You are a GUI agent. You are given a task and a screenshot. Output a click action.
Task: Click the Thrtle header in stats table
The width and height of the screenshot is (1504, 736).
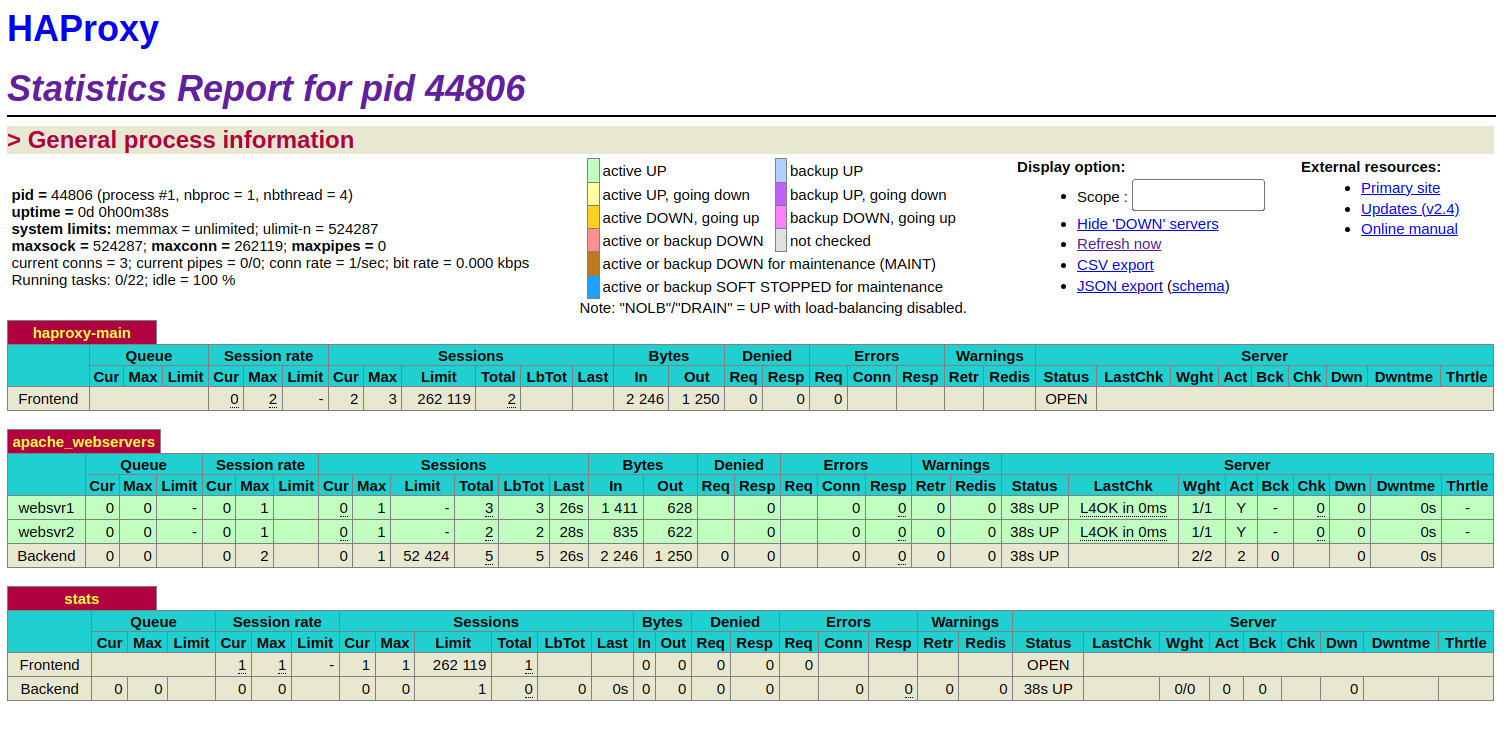(1465, 643)
